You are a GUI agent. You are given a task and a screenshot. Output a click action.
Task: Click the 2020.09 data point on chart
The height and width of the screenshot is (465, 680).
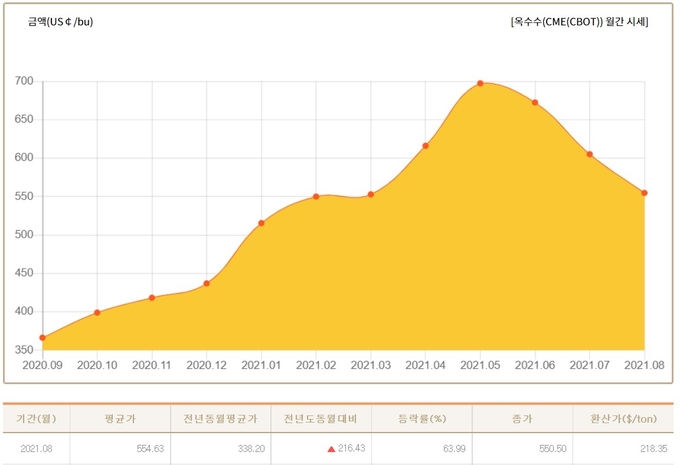pos(42,337)
